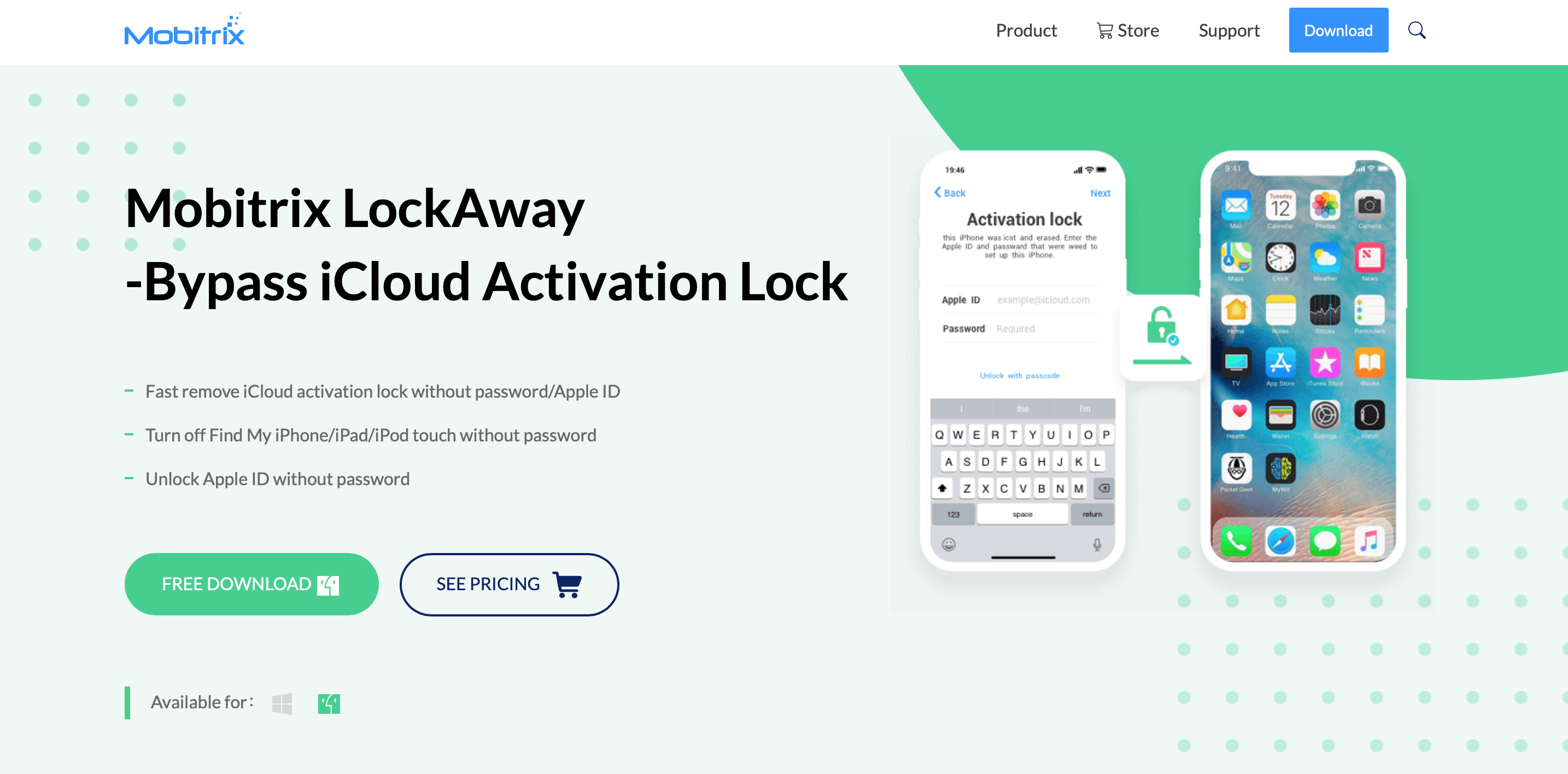Click the shopping cart in SEE PRICING button
The width and height of the screenshot is (1568, 774).
567,583
